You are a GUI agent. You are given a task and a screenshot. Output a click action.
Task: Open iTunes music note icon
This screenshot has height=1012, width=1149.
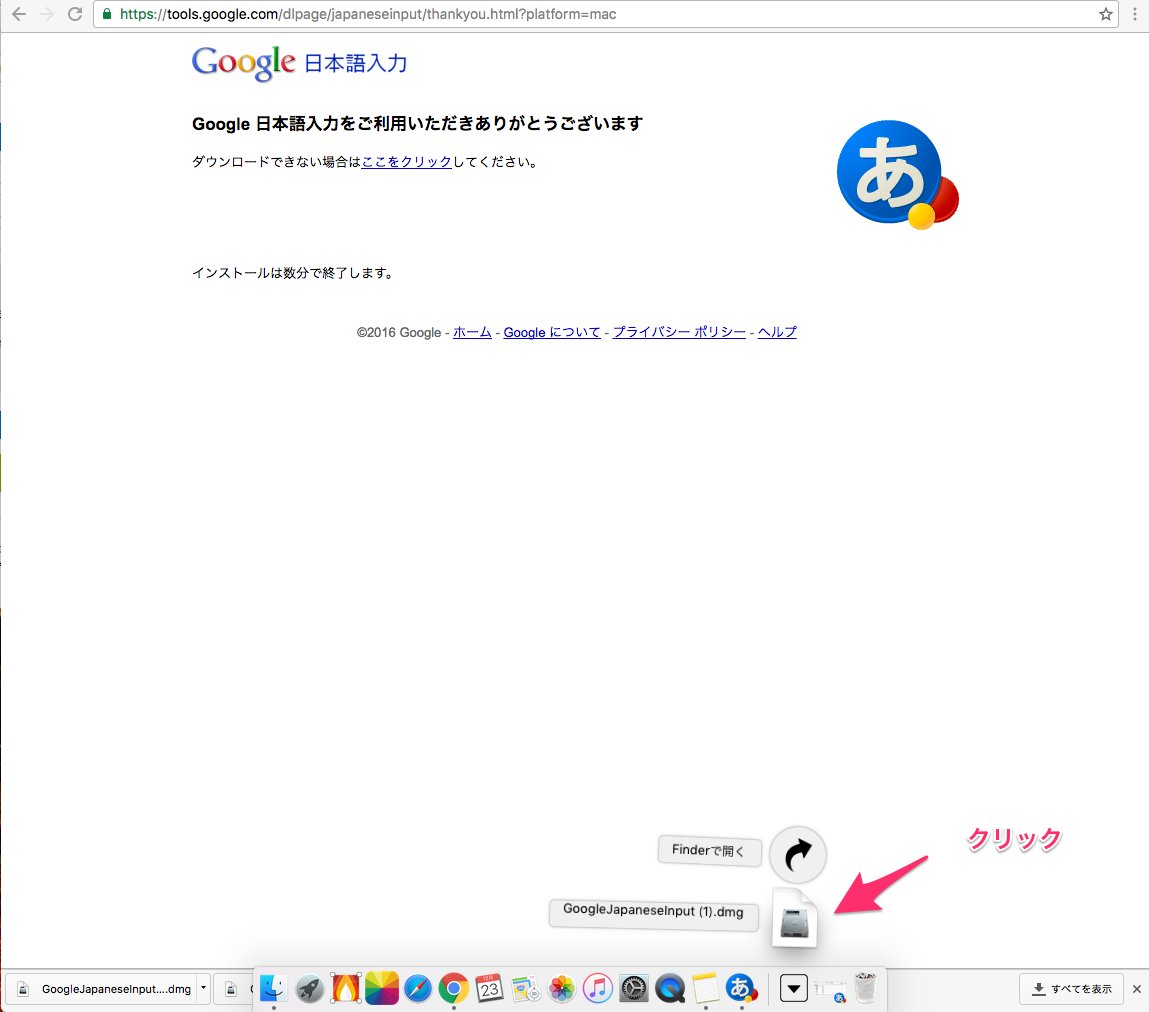pyautogui.click(x=598, y=989)
